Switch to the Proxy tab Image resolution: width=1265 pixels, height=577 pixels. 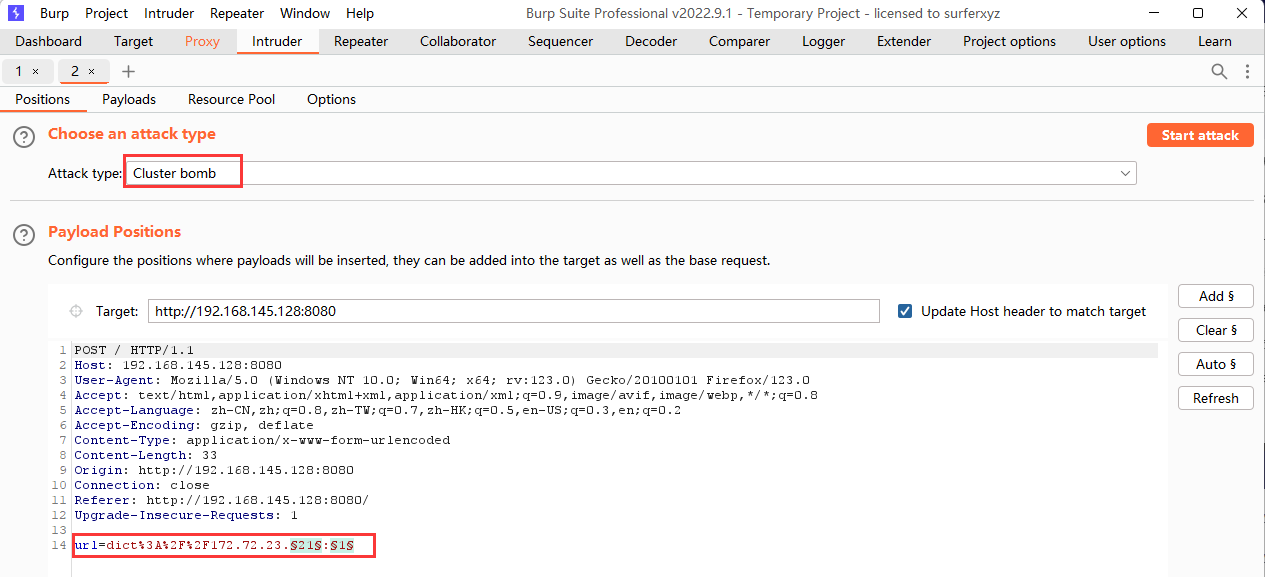click(x=202, y=41)
